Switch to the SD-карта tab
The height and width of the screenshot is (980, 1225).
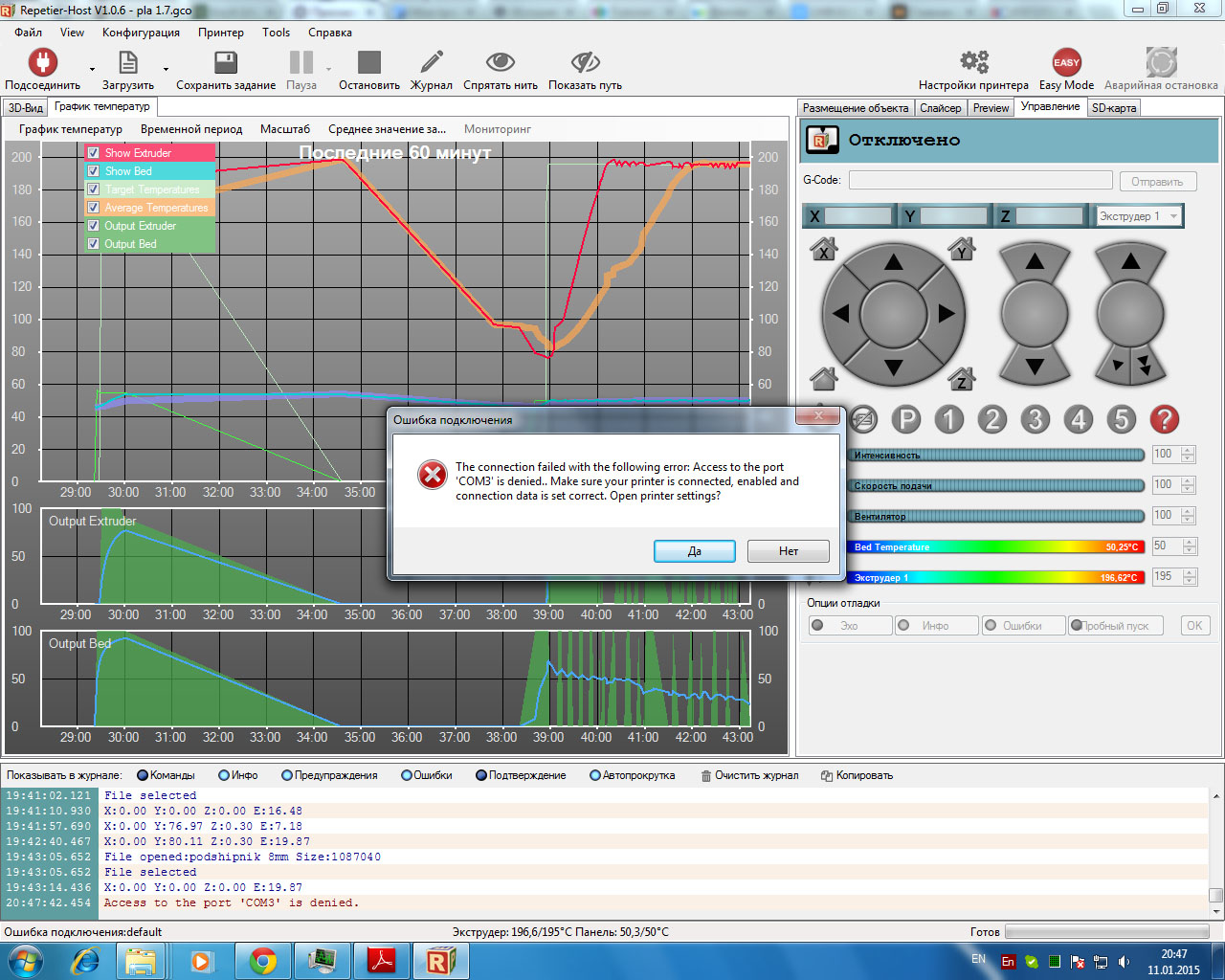point(1114,108)
